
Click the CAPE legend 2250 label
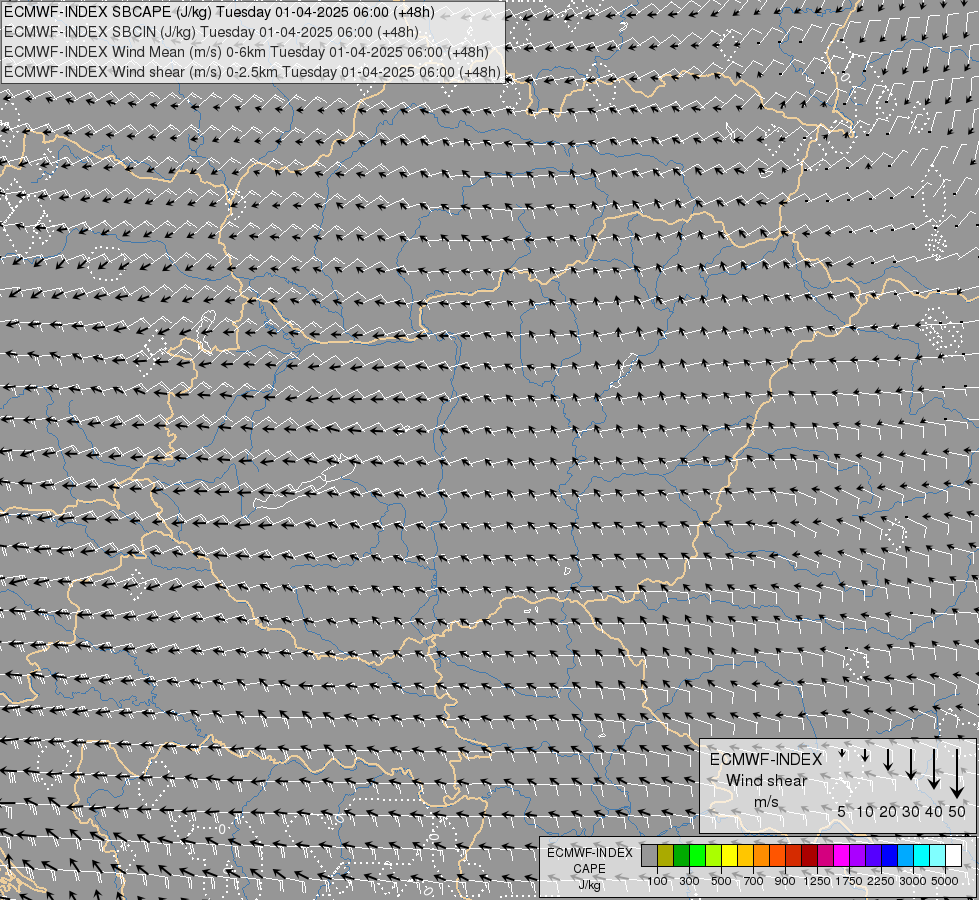pos(881,881)
